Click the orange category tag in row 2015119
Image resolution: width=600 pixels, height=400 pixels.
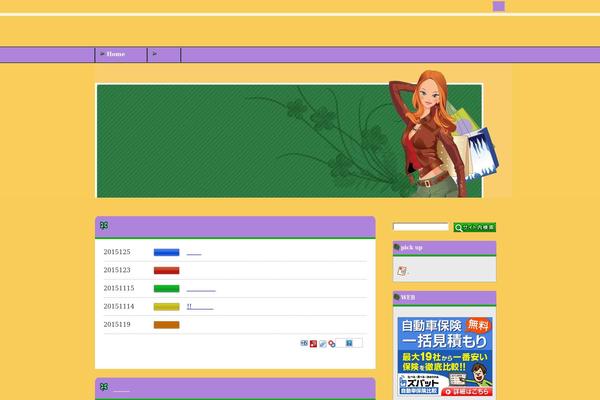(166, 325)
